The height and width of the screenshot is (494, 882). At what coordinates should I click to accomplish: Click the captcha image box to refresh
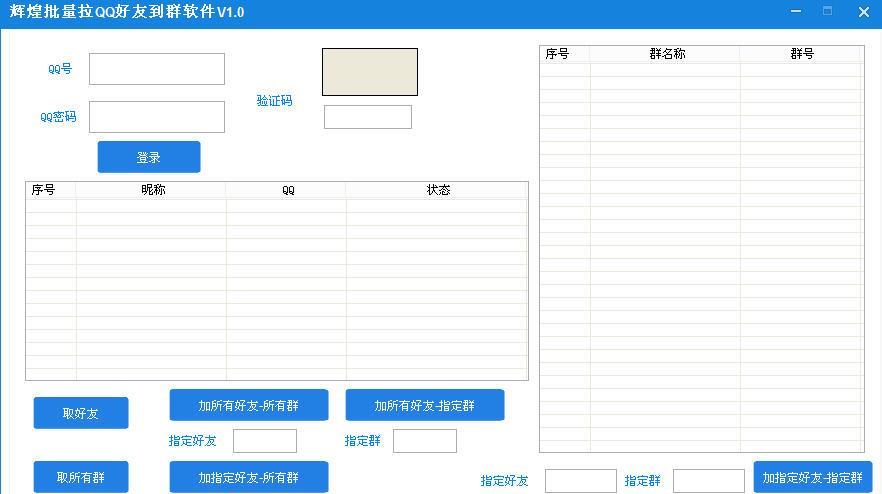point(370,71)
